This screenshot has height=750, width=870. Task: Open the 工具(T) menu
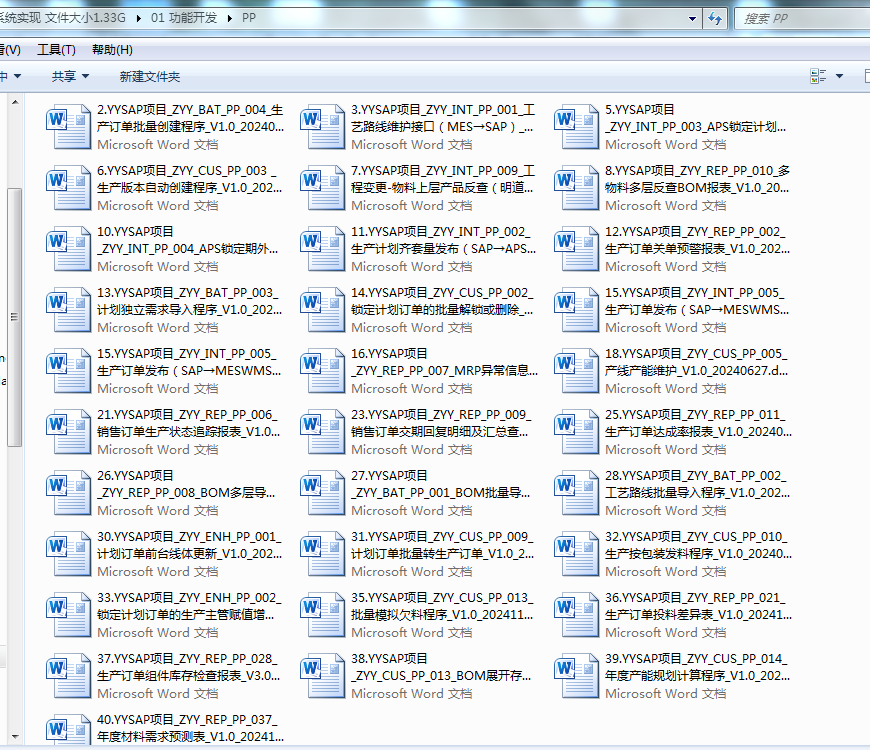pyautogui.click(x=56, y=50)
